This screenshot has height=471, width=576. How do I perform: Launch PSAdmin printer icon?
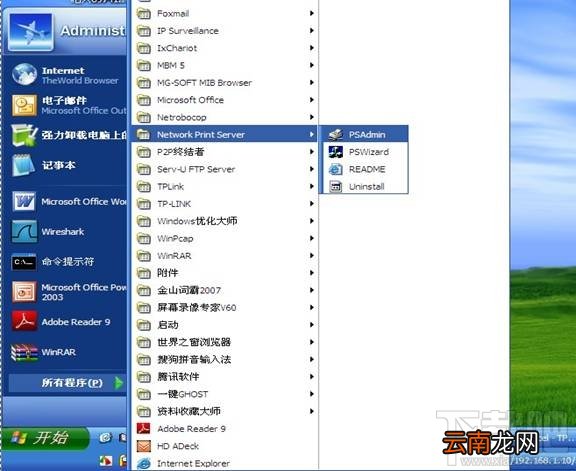pos(335,134)
